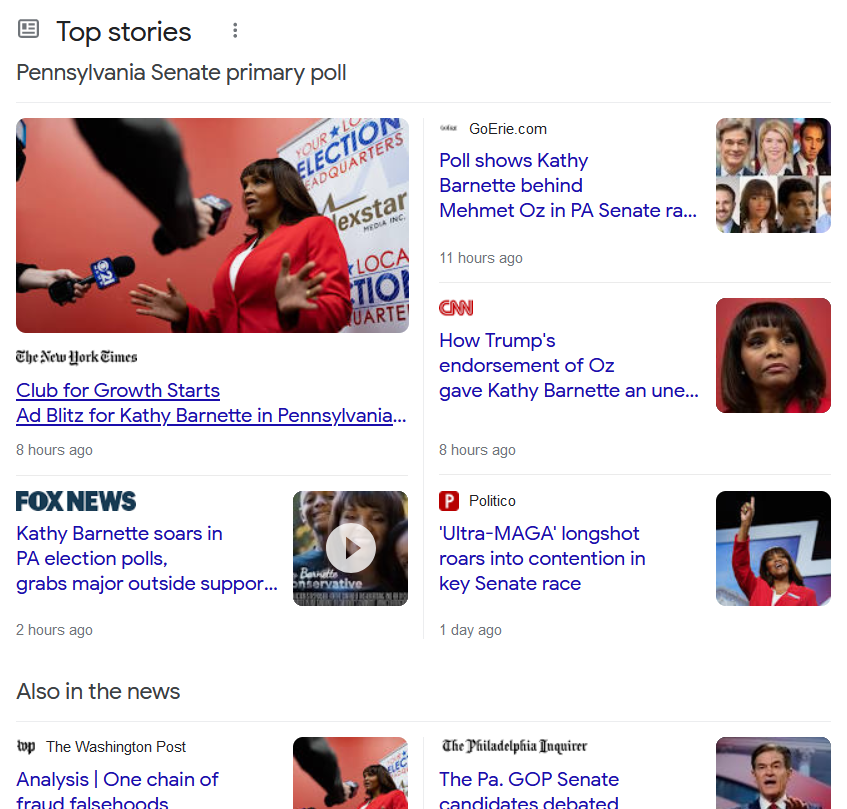Open the 'Ultra-MAGA' longshot Politico article

tap(542, 558)
